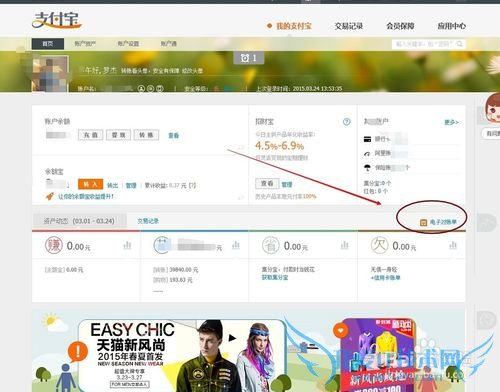Viewport: 500px width, 392px height.
Task: Open the alarm clock reminder badge
Action: pos(249,58)
